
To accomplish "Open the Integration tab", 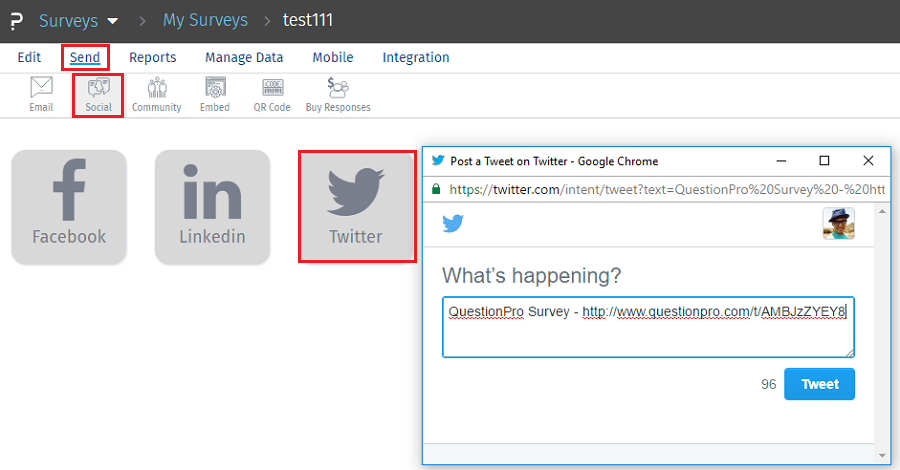I will coord(416,57).
